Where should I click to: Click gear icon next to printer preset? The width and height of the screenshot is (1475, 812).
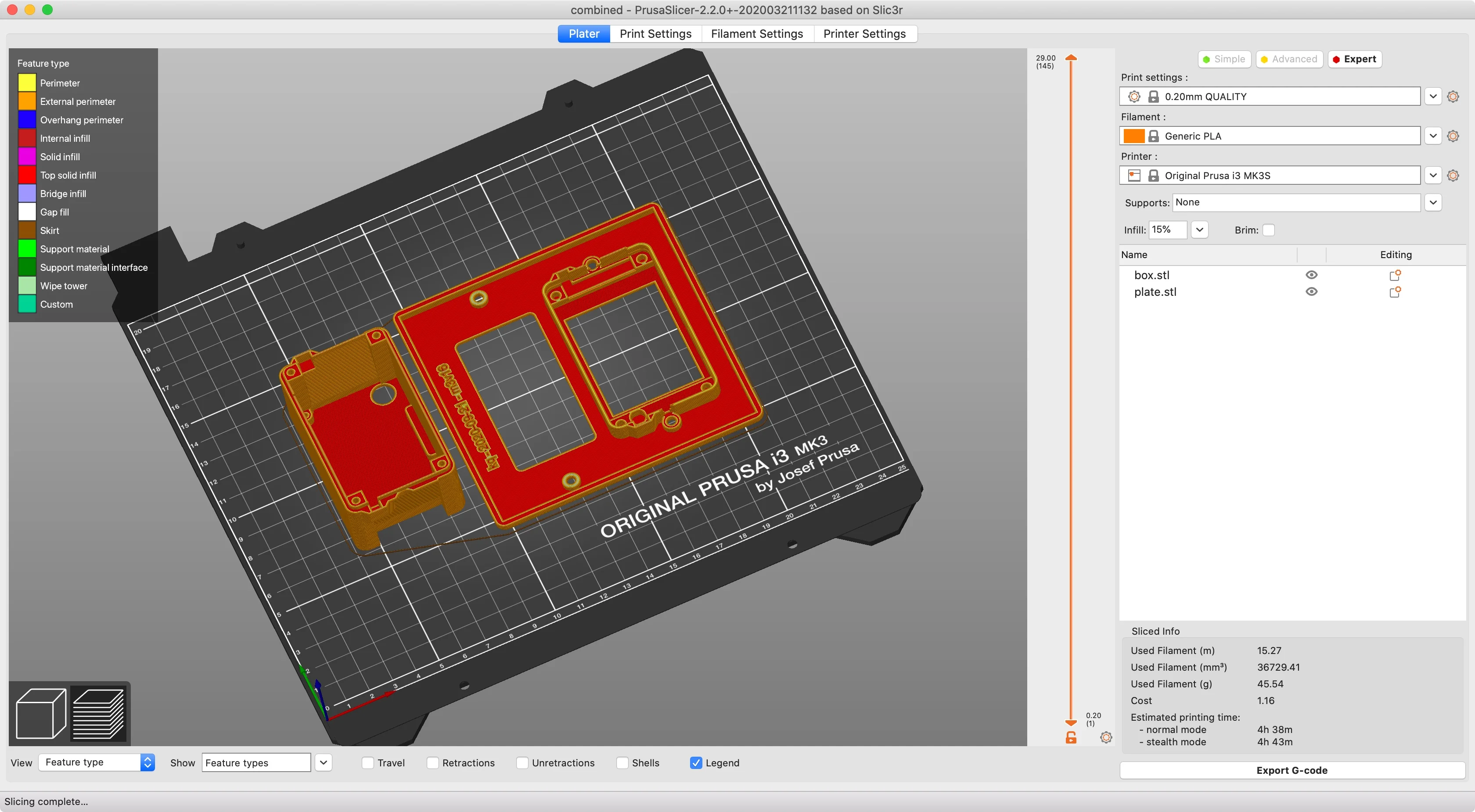coord(1453,175)
